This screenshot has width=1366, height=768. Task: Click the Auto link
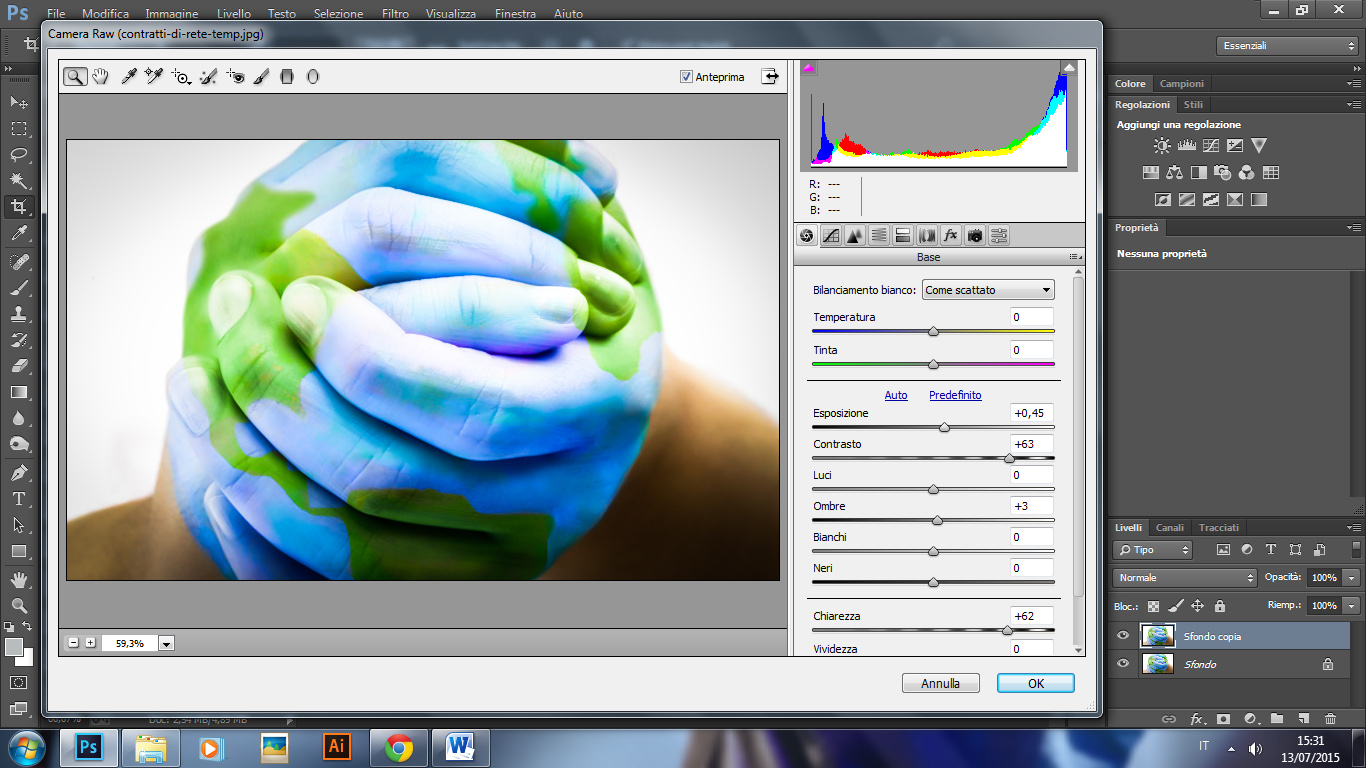896,395
